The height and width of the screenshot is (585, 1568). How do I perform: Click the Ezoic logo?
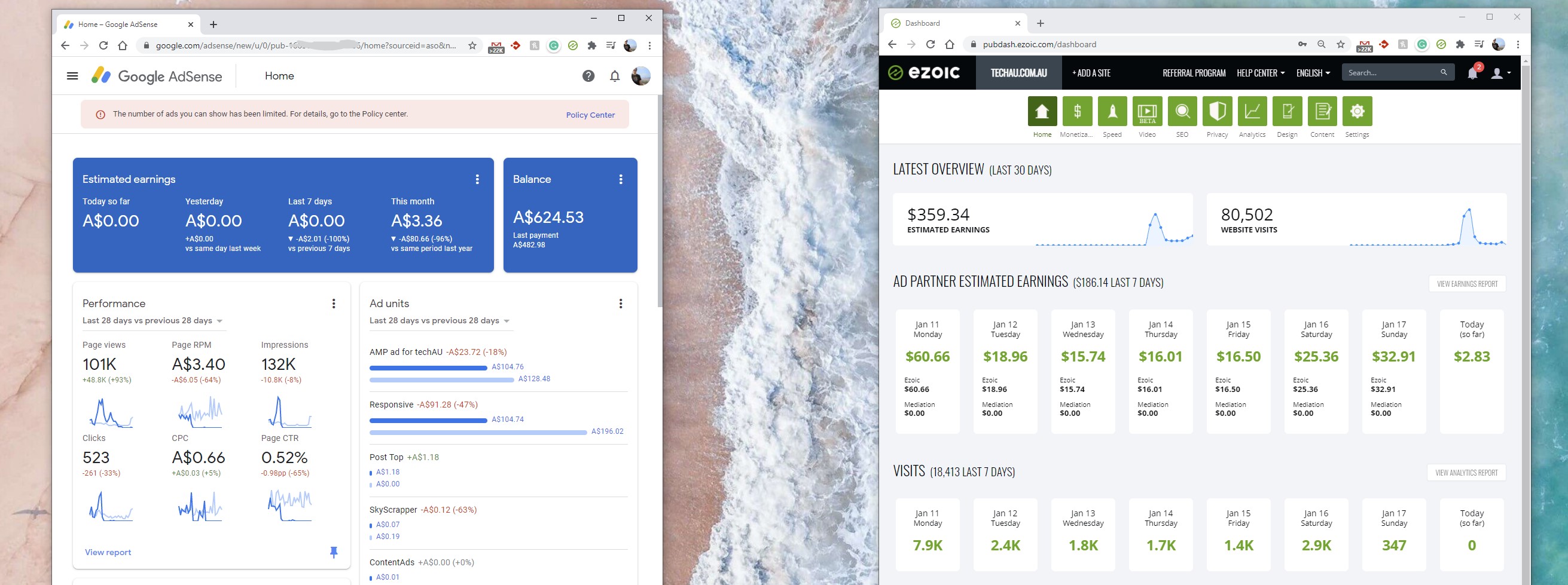[x=924, y=73]
